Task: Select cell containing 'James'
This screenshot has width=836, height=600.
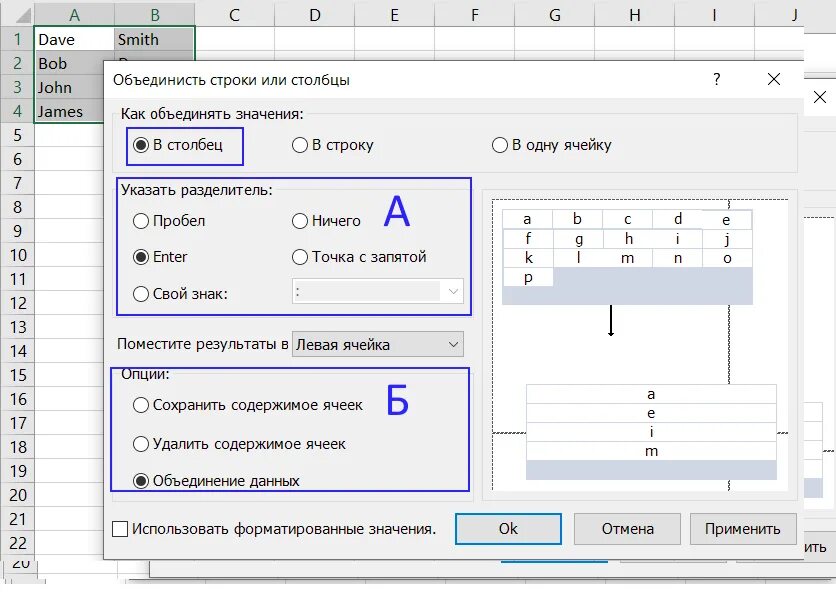Action: (x=69, y=111)
